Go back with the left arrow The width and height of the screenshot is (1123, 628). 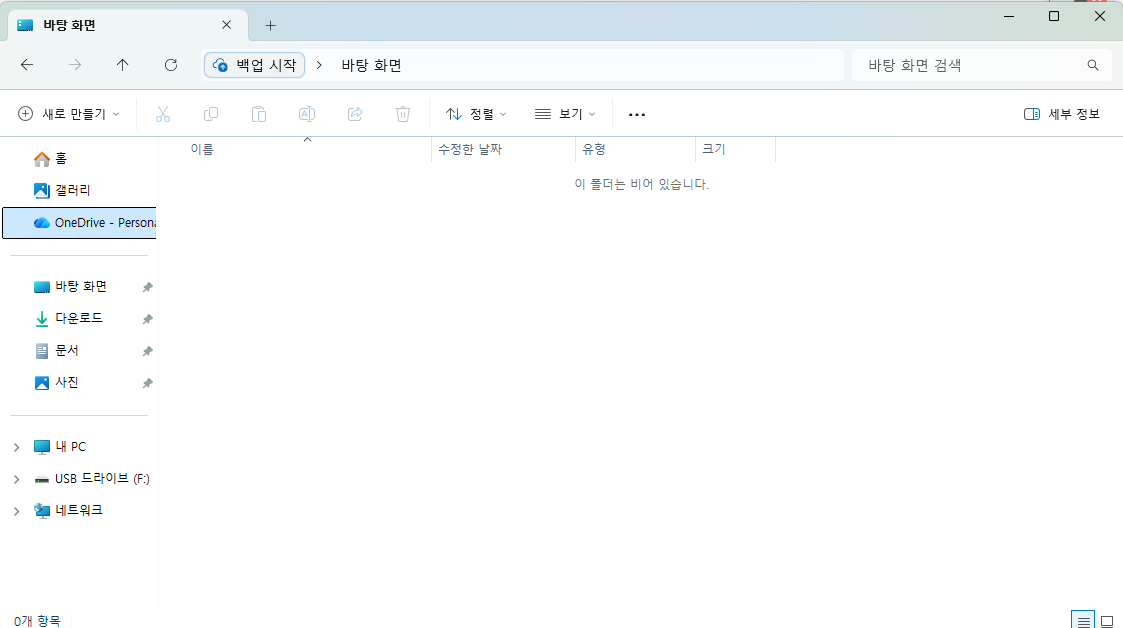pyautogui.click(x=27, y=65)
